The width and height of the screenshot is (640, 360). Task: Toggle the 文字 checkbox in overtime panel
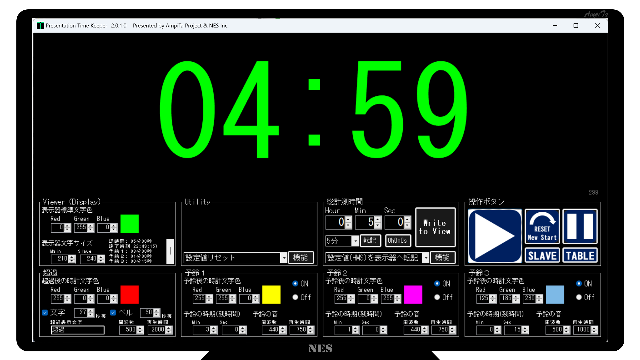point(45,313)
